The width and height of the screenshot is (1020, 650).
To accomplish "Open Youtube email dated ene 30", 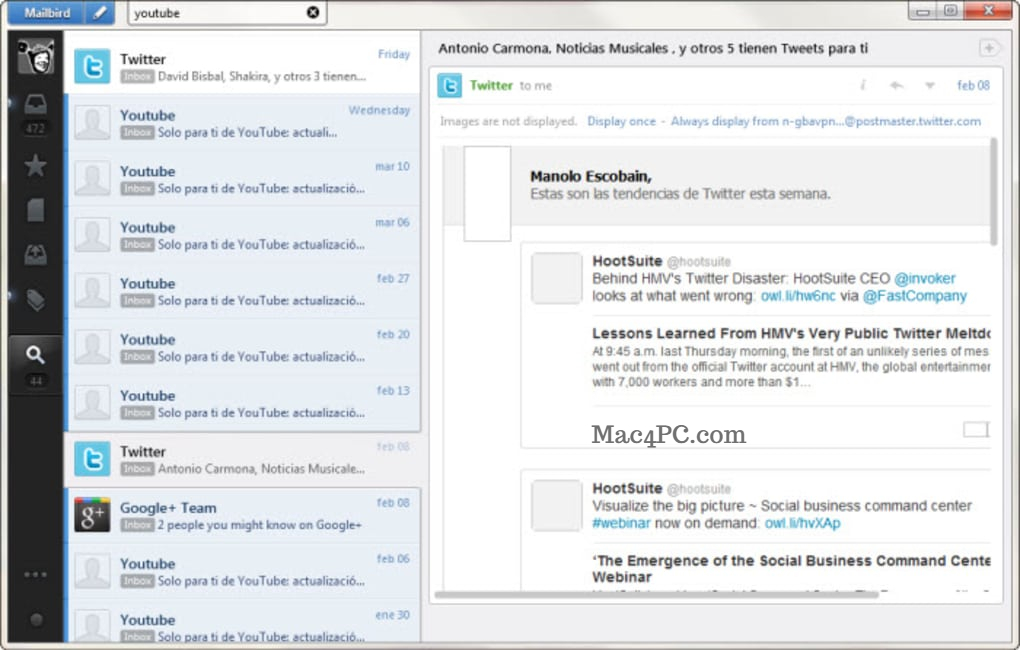I will pyautogui.click(x=243, y=623).
